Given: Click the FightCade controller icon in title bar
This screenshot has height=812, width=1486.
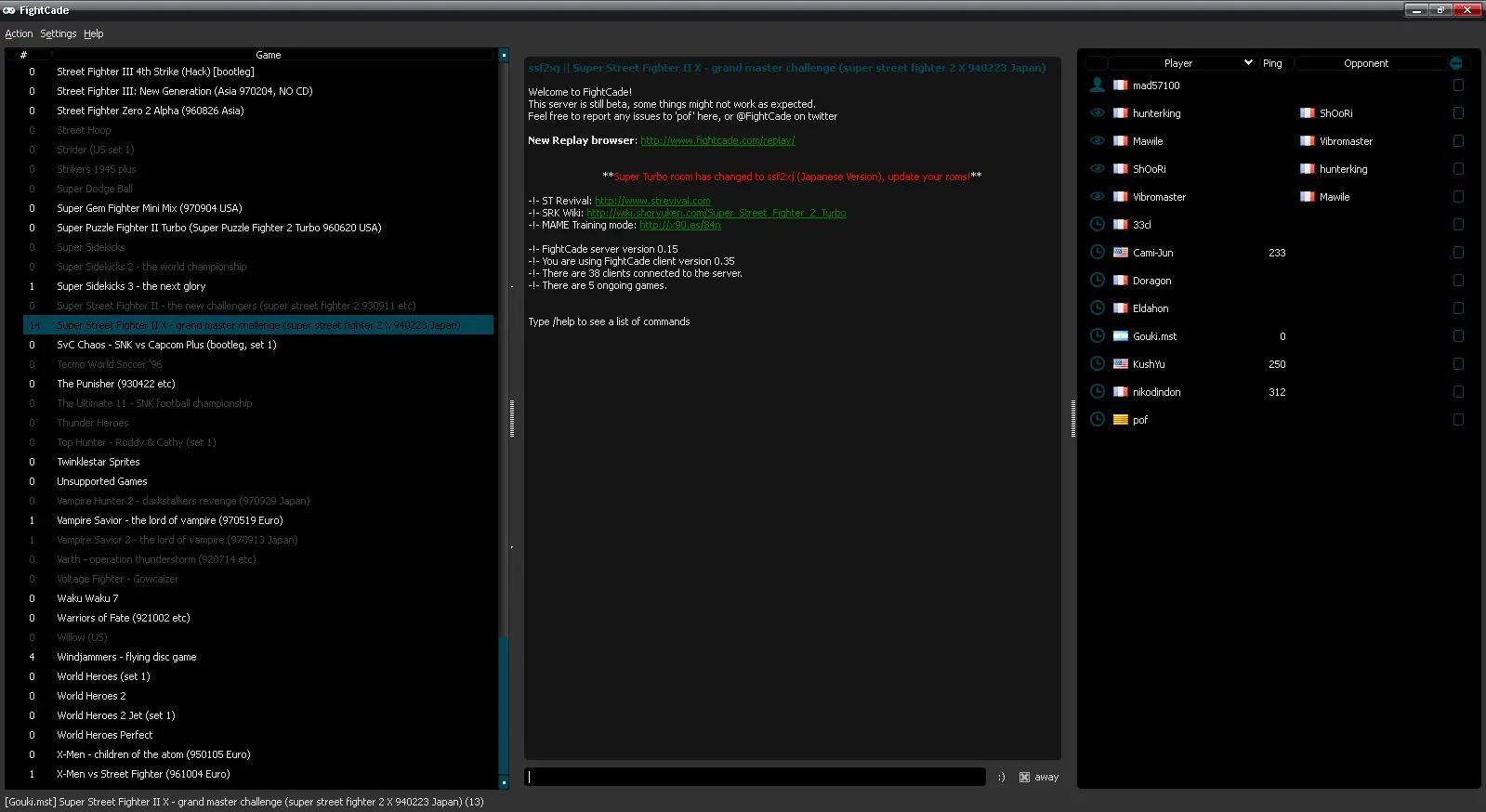Looking at the screenshot, I should (9, 10).
